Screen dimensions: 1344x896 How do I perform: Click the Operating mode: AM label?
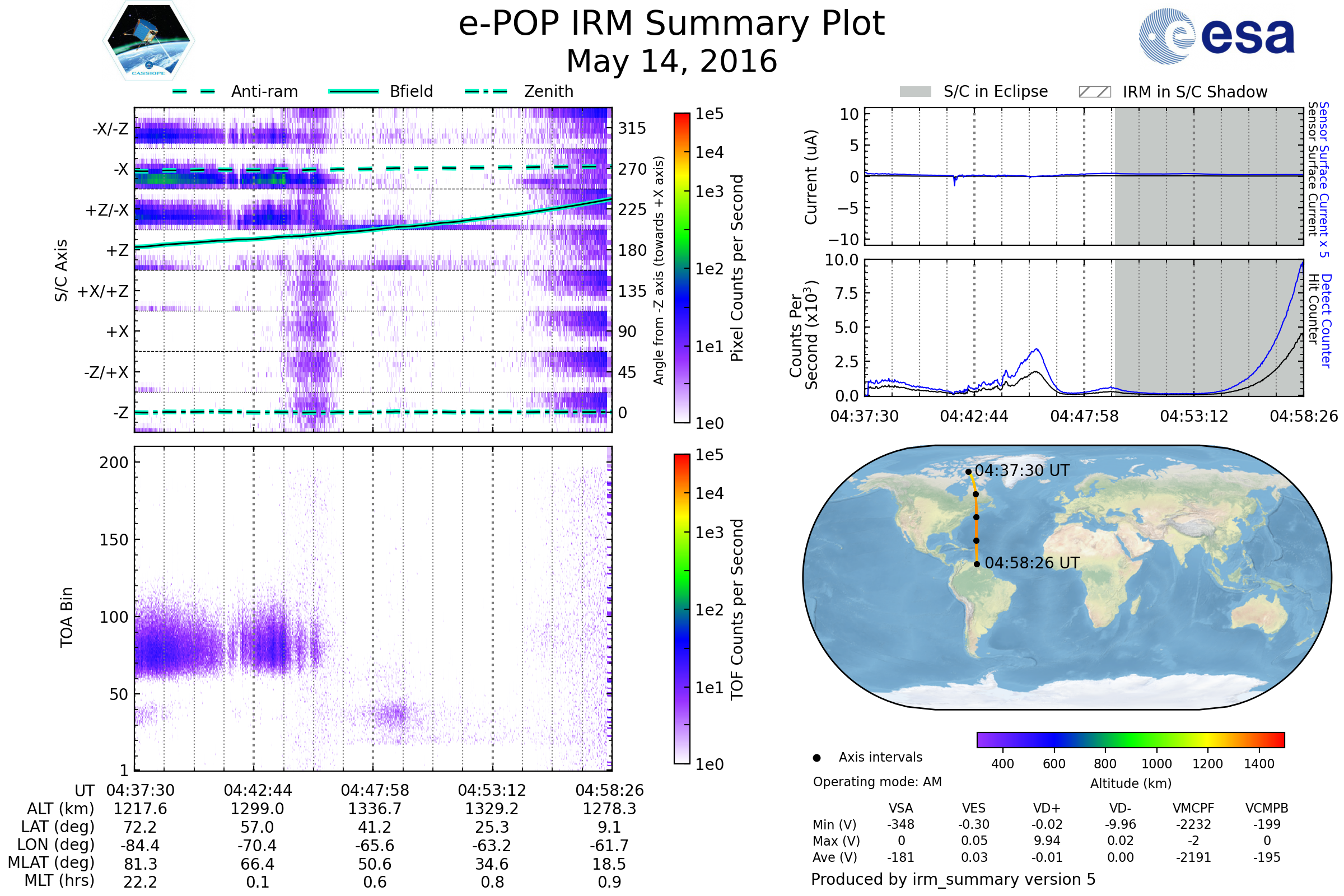[x=877, y=782]
